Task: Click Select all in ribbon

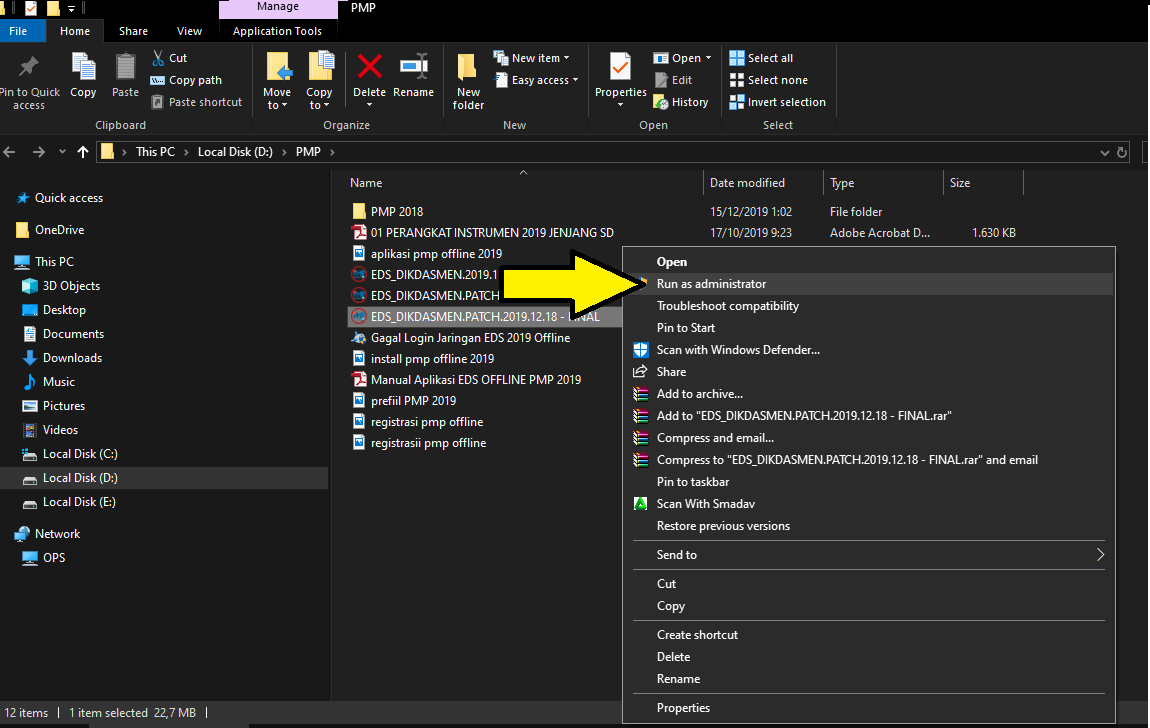Action: pyautogui.click(x=761, y=58)
